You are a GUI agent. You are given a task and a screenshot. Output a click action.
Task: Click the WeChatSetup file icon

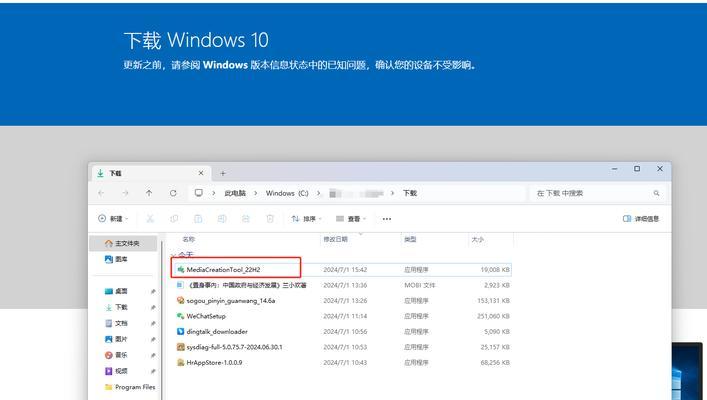181,316
